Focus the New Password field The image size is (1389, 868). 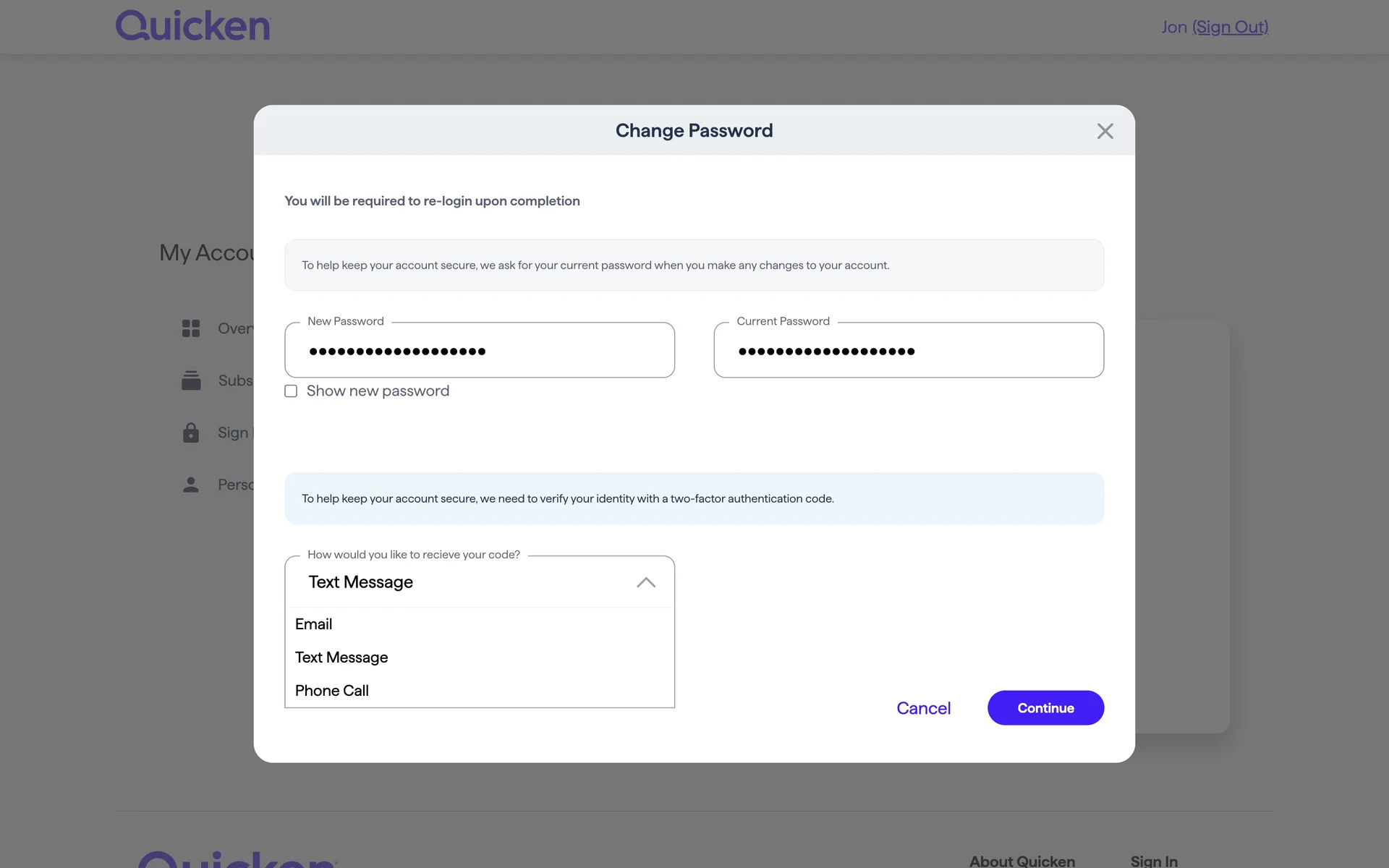click(x=479, y=351)
